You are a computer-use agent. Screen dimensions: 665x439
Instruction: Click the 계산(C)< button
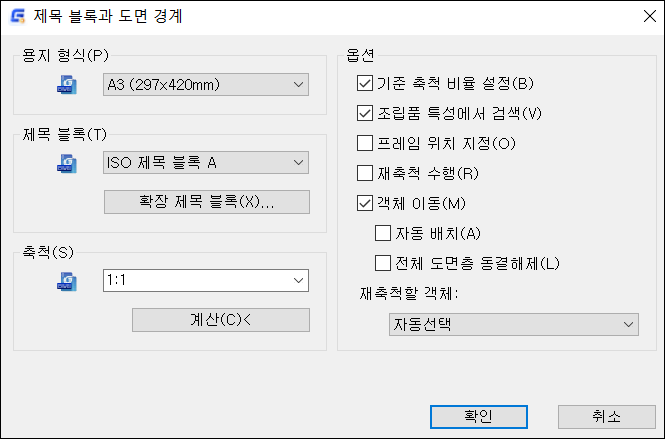(221, 320)
